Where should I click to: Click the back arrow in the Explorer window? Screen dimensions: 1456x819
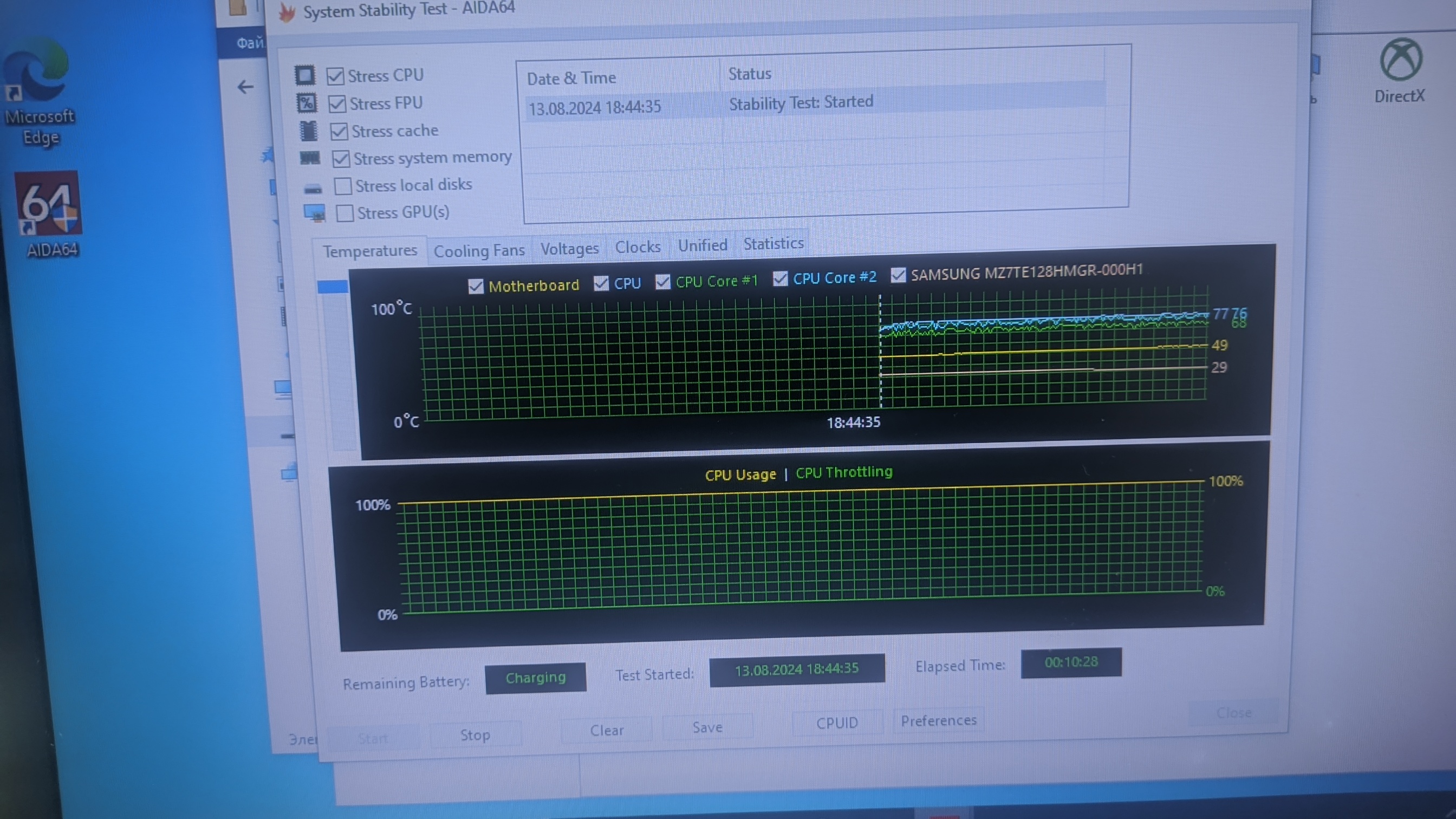[x=245, y=87]
